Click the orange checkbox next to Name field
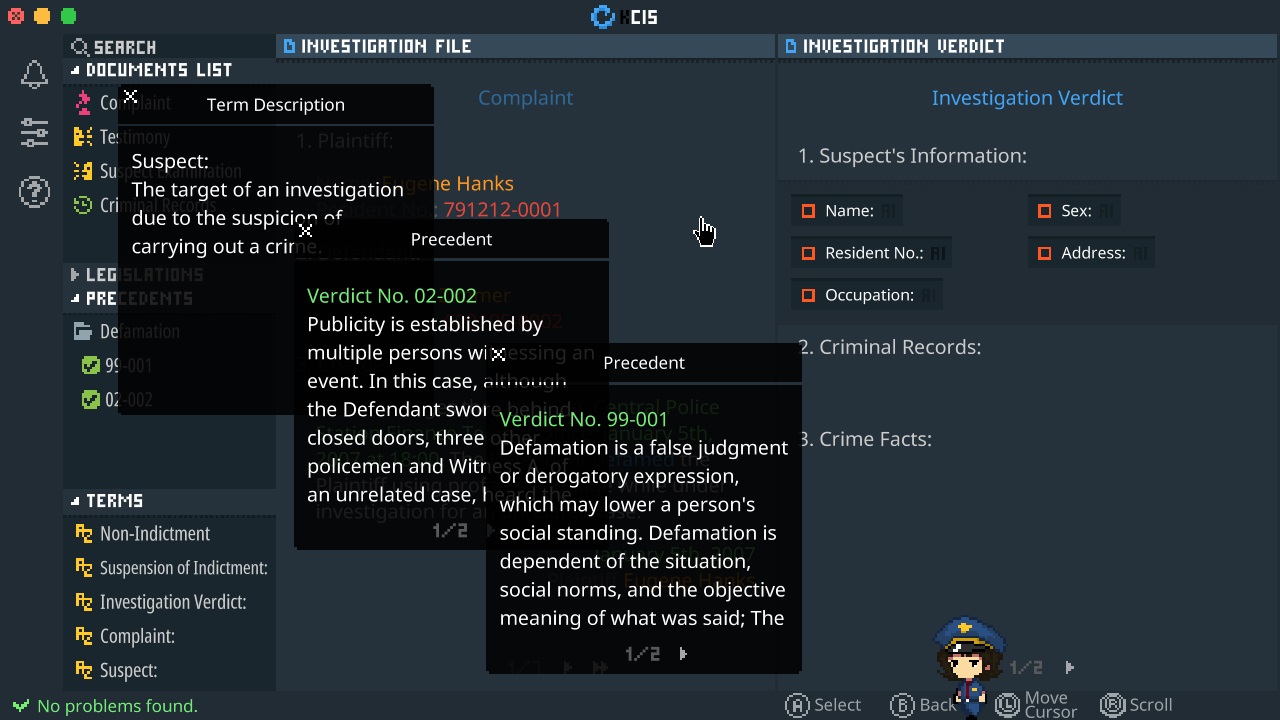 tap(808, 210)
